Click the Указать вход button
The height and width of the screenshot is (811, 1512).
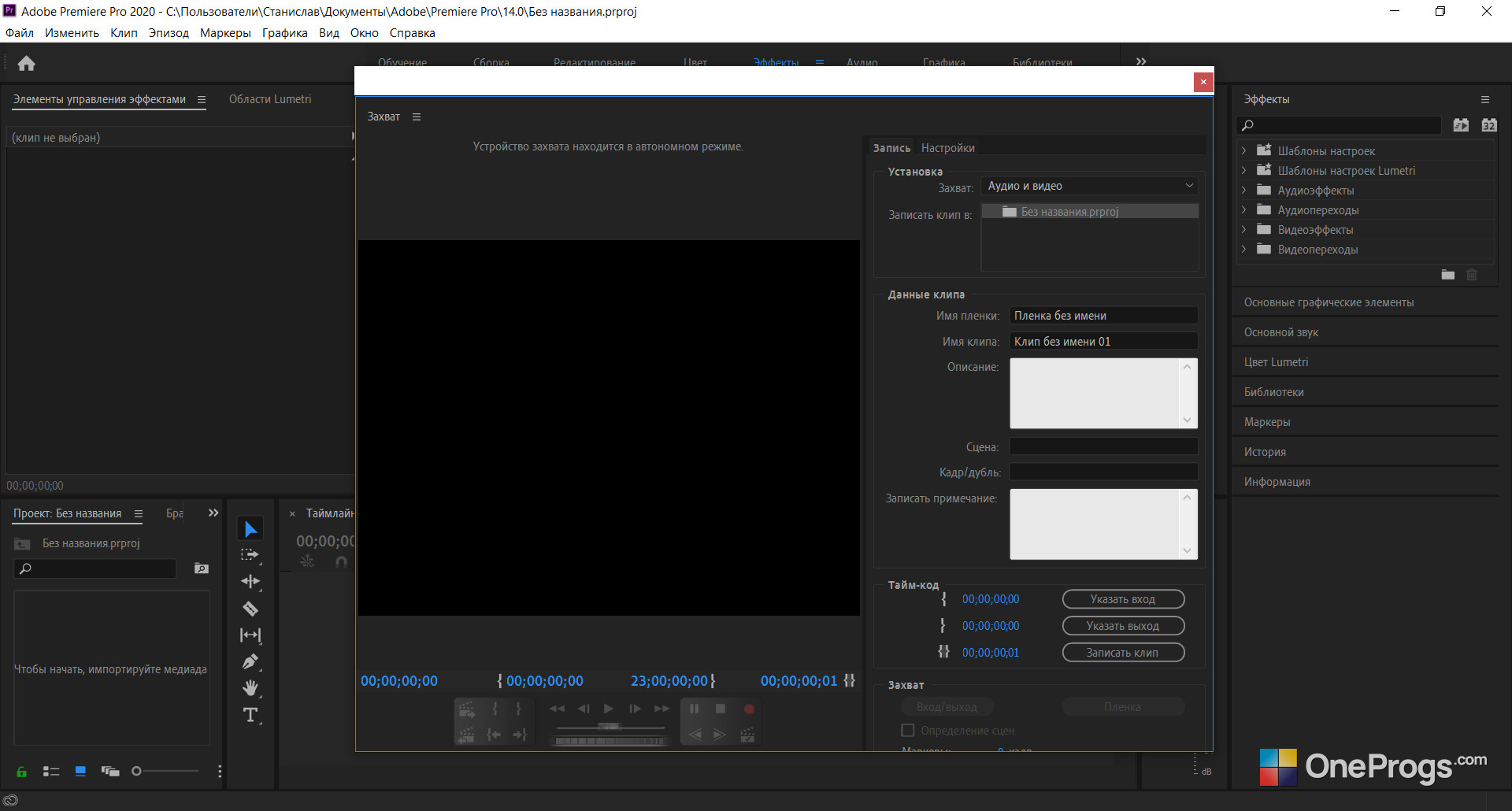1123,599
